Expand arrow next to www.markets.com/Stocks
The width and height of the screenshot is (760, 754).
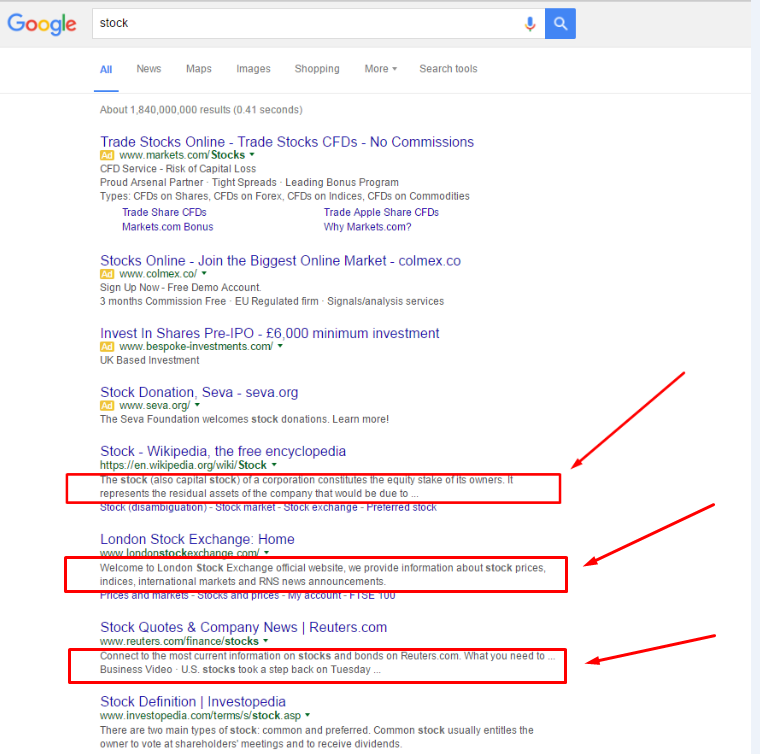point(252,155)
